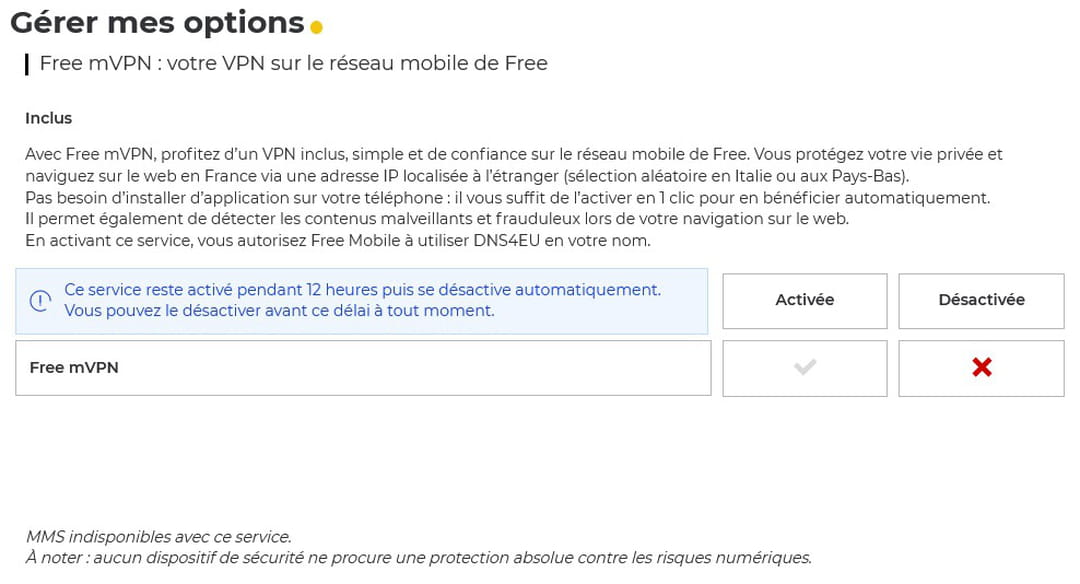This screenshot has height=584, width=1080.
Task: Click the "Inclus" label
Action: (x=49, y=118)
